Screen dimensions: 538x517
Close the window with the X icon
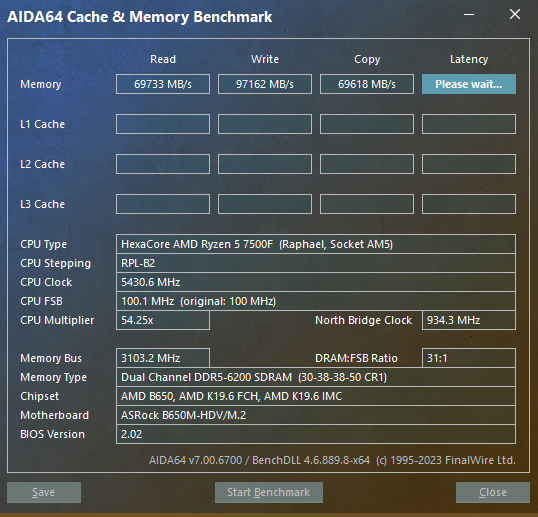(515, 14)
